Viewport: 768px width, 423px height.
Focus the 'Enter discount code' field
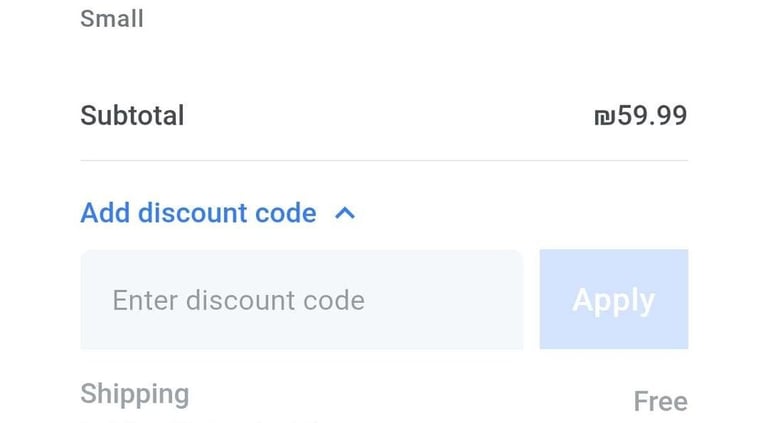click(301, 300)
